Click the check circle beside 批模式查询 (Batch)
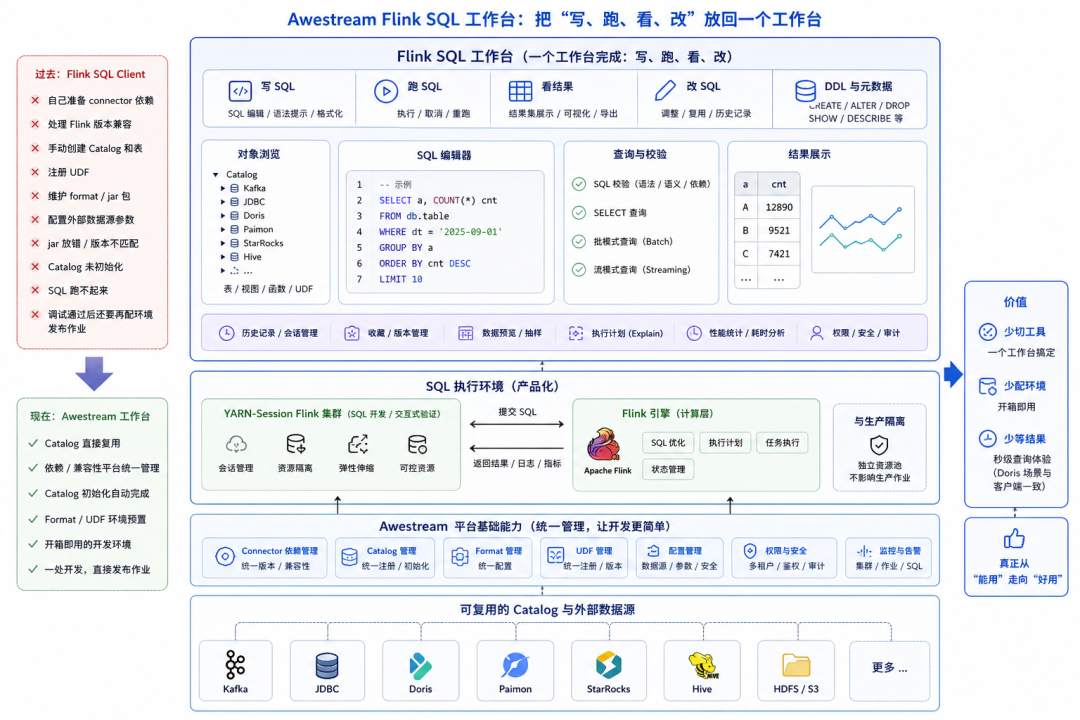 579,242
